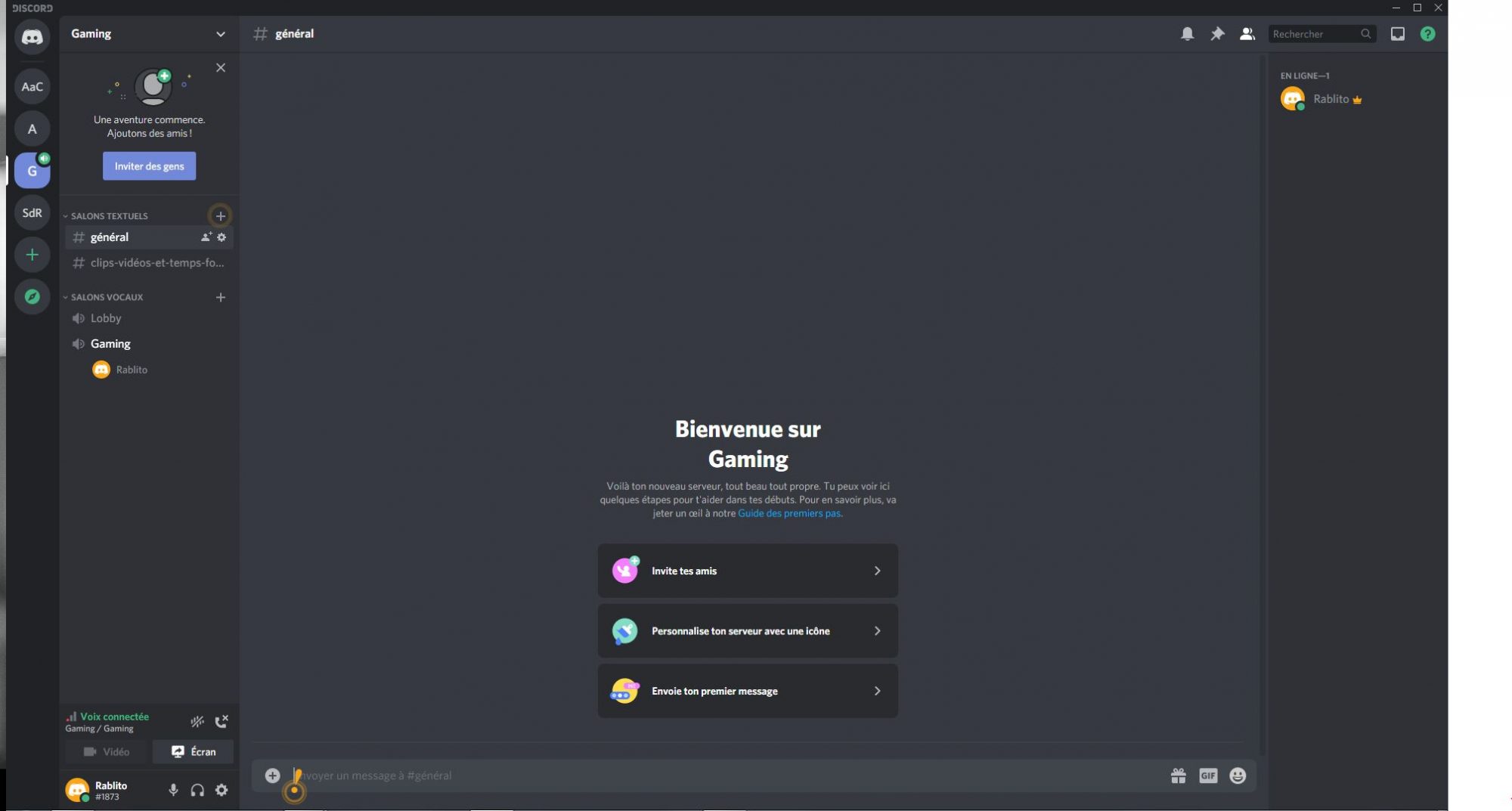Screen dimensions: 1512x811
Task: Click the search magnifier icon
Action: tap(1365, 34)
